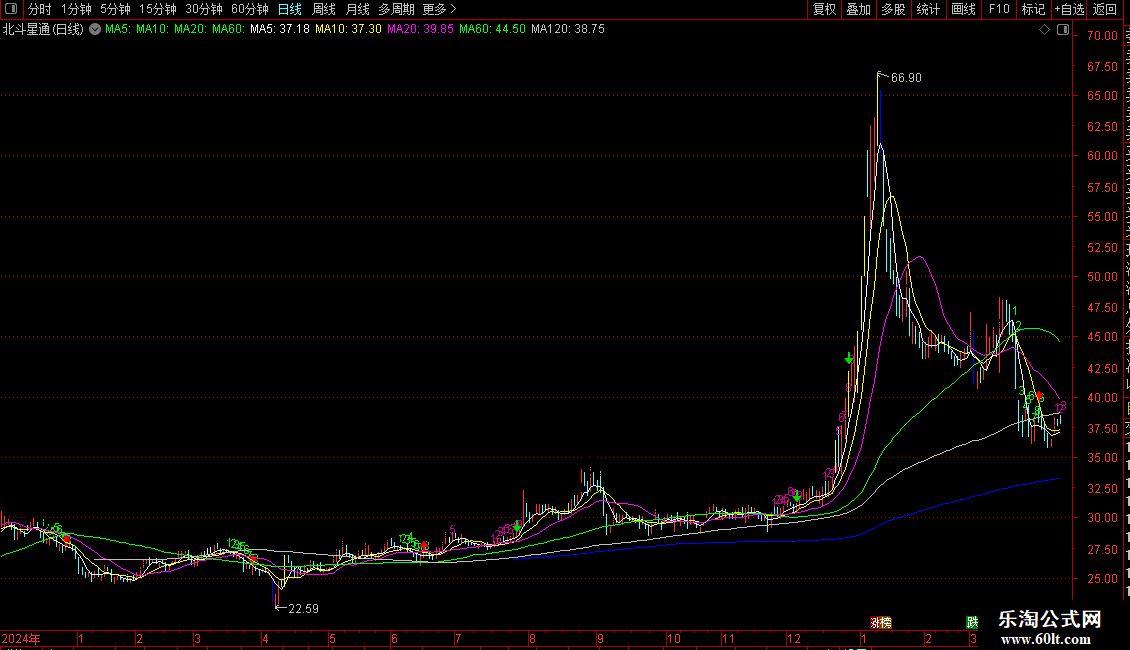Click the 叠加 overlay button
The height and width of the screenshot is (650, 1130).
(x=858, y=9)
